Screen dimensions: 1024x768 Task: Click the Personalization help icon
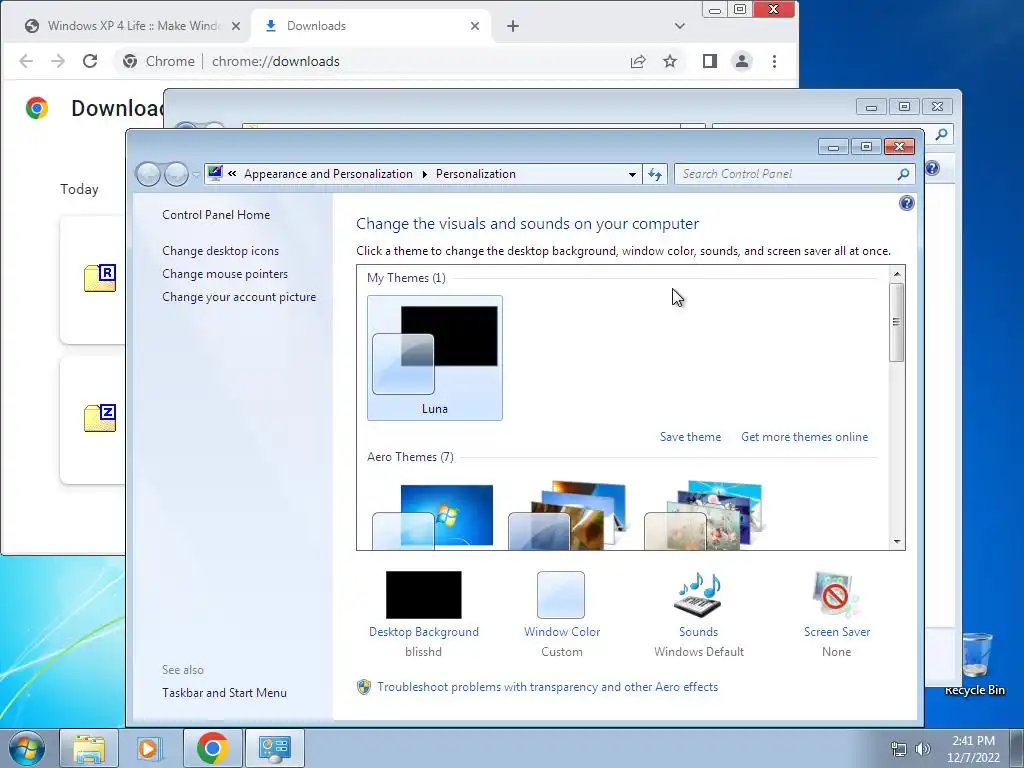pos(906,203)
